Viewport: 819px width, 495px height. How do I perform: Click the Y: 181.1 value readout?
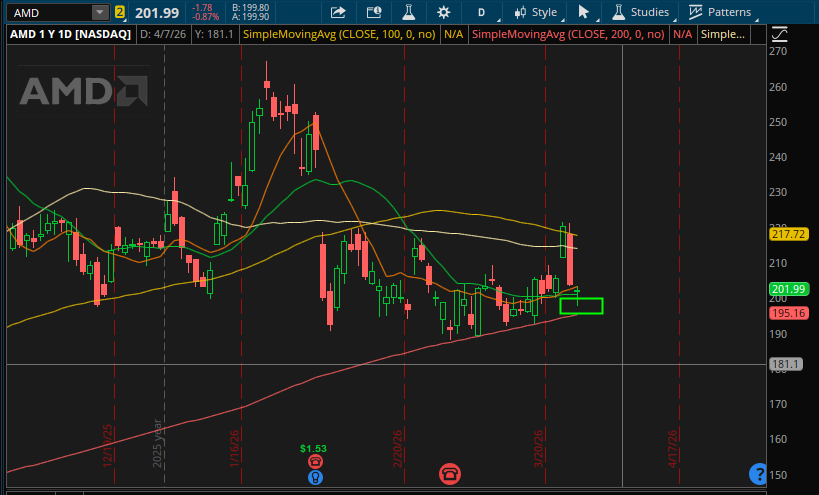point(214,34)
